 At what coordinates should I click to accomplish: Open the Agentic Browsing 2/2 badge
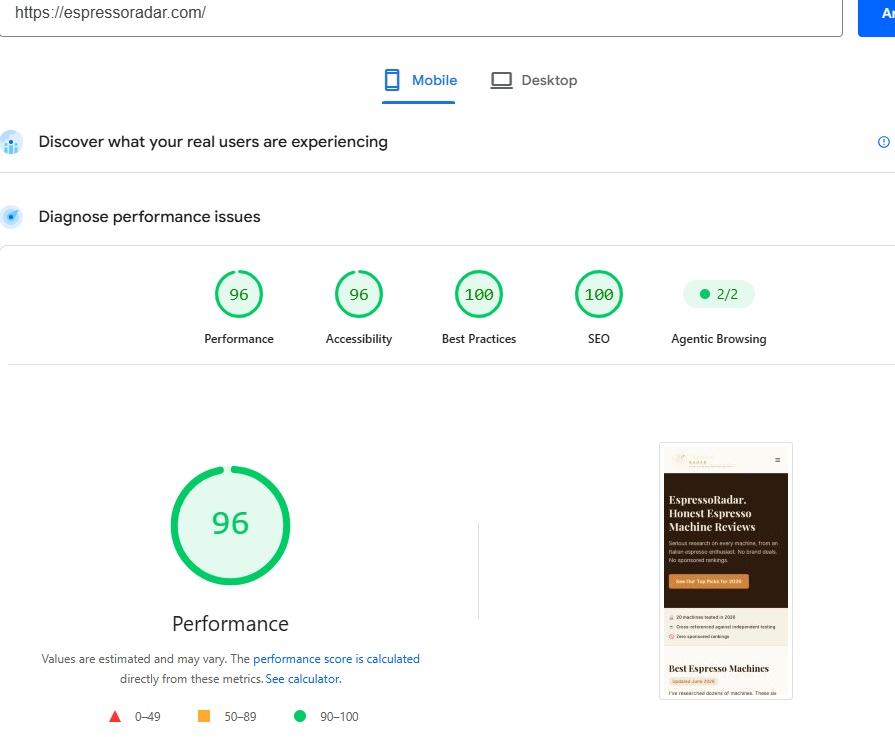click(719, 294)
